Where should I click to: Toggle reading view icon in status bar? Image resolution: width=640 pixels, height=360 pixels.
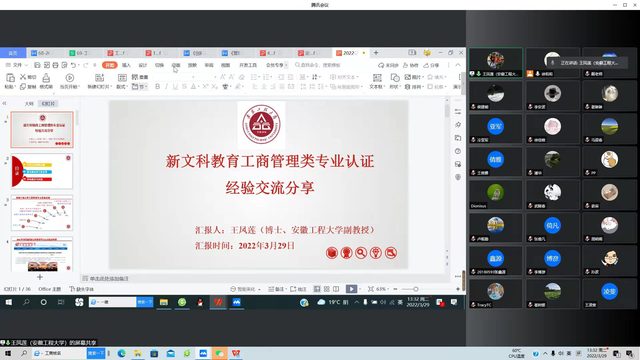coord(336,289)
